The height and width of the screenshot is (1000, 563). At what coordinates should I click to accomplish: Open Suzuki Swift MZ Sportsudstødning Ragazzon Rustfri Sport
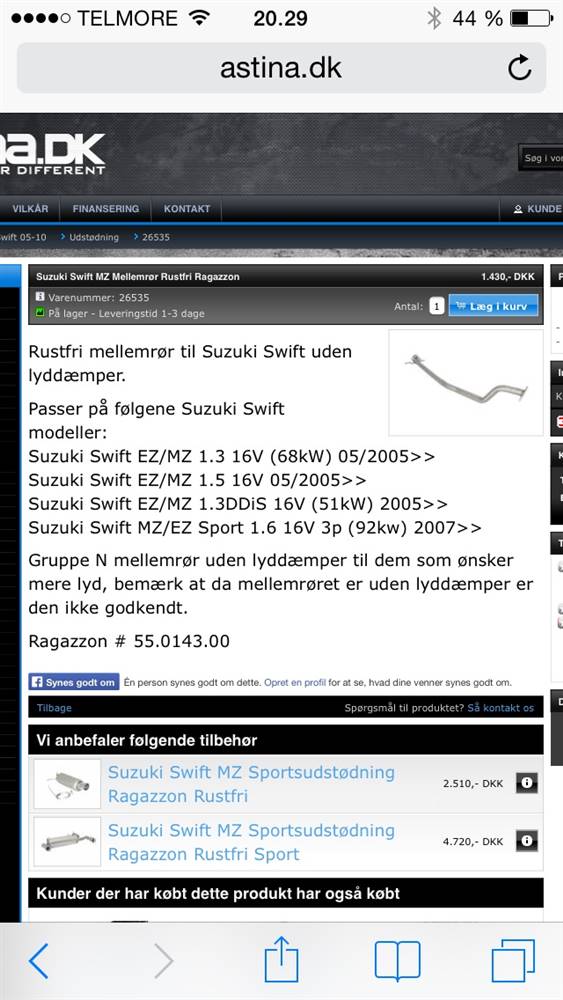coord(251,842)
